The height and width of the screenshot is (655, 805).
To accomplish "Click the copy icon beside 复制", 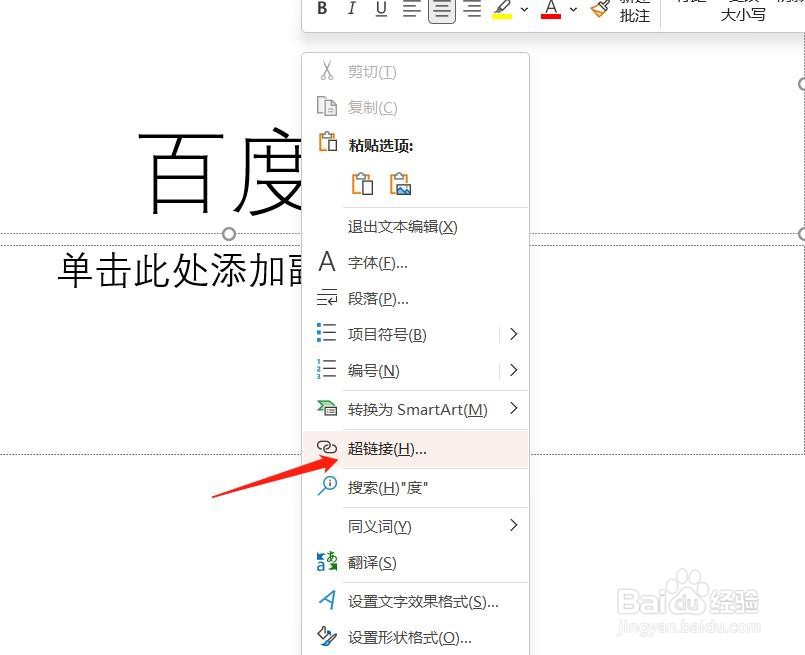I will (327, 106).
